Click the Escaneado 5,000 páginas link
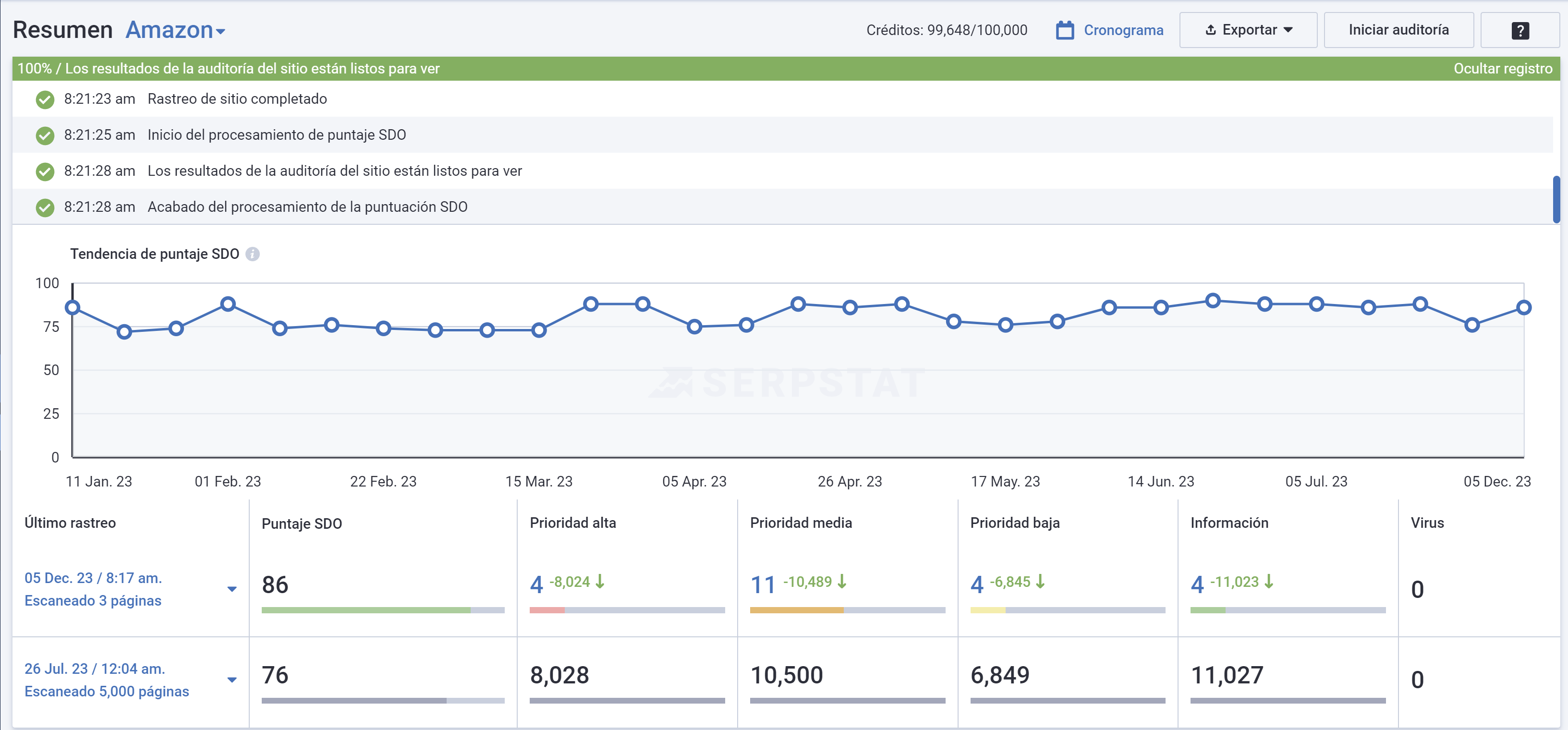 [107, 692]
